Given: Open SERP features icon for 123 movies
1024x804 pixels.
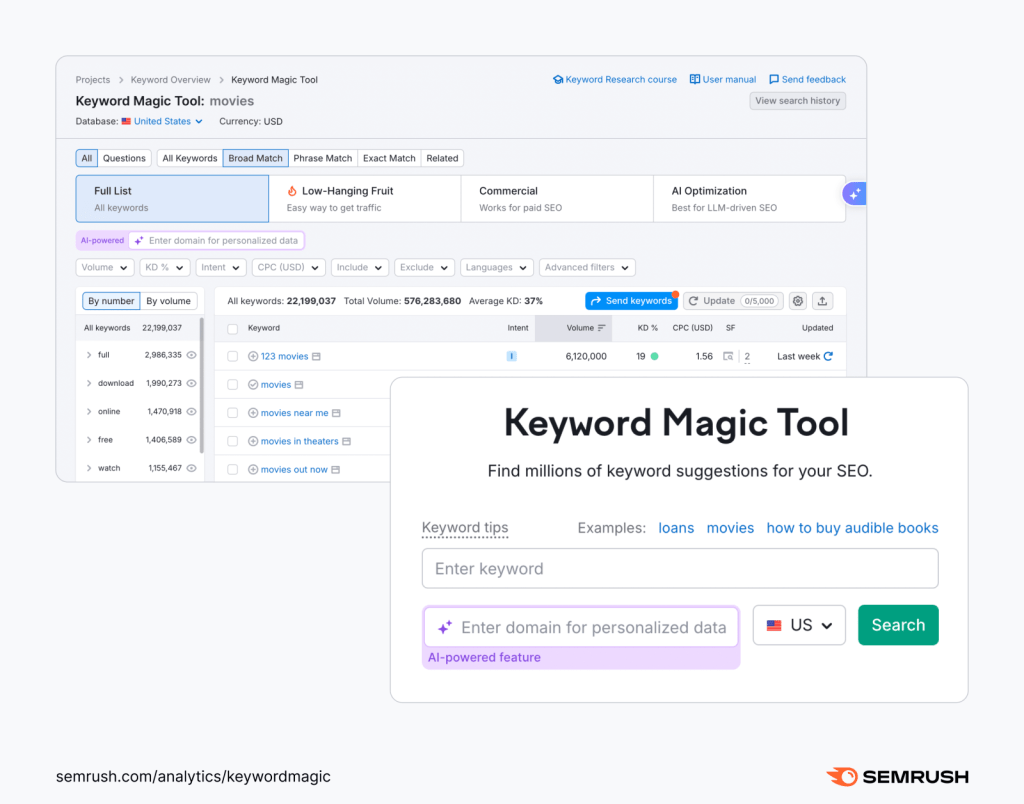Looking at the screenshot, I should [x=728, y=356].
